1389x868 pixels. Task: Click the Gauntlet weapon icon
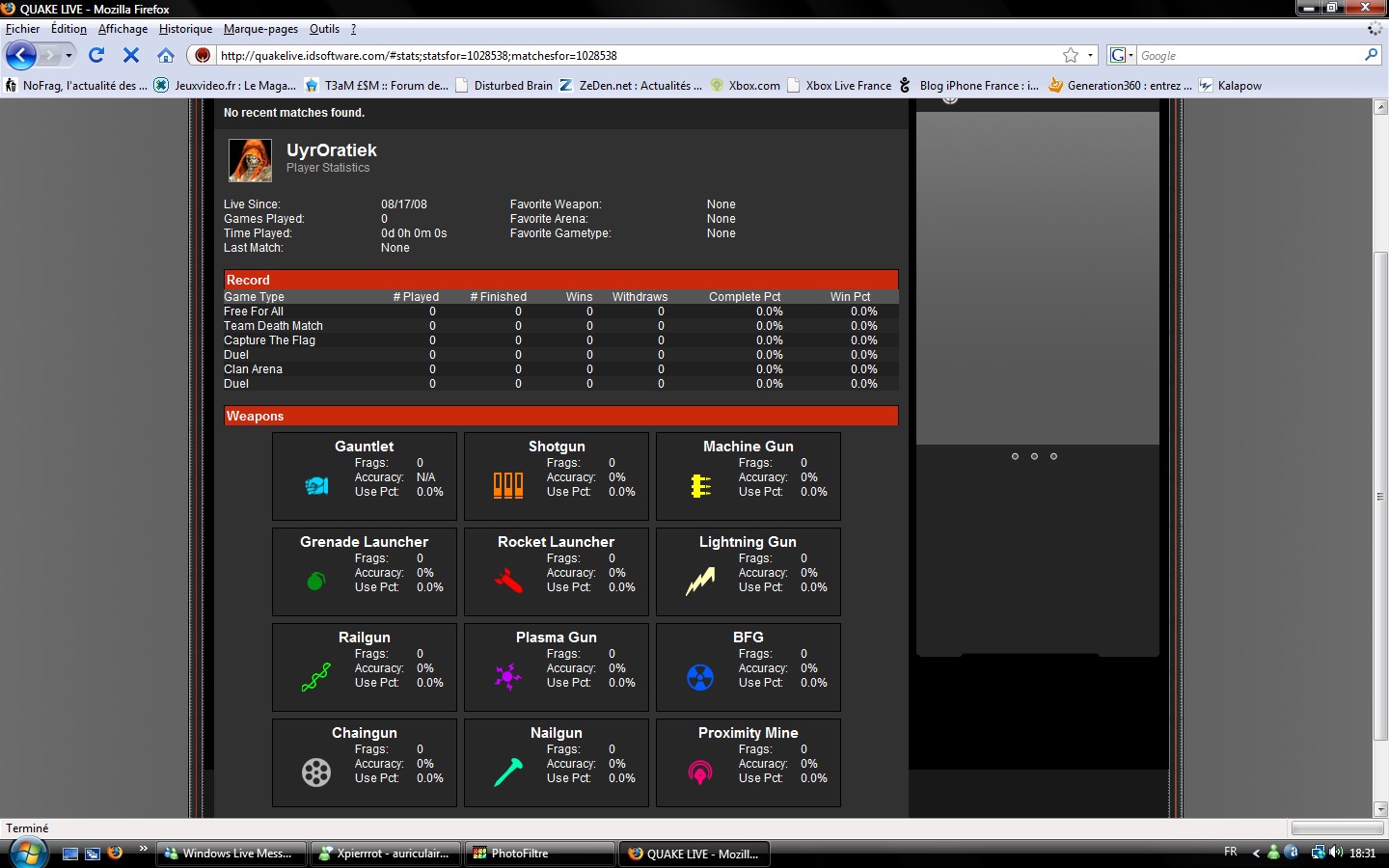pos(316,485)
